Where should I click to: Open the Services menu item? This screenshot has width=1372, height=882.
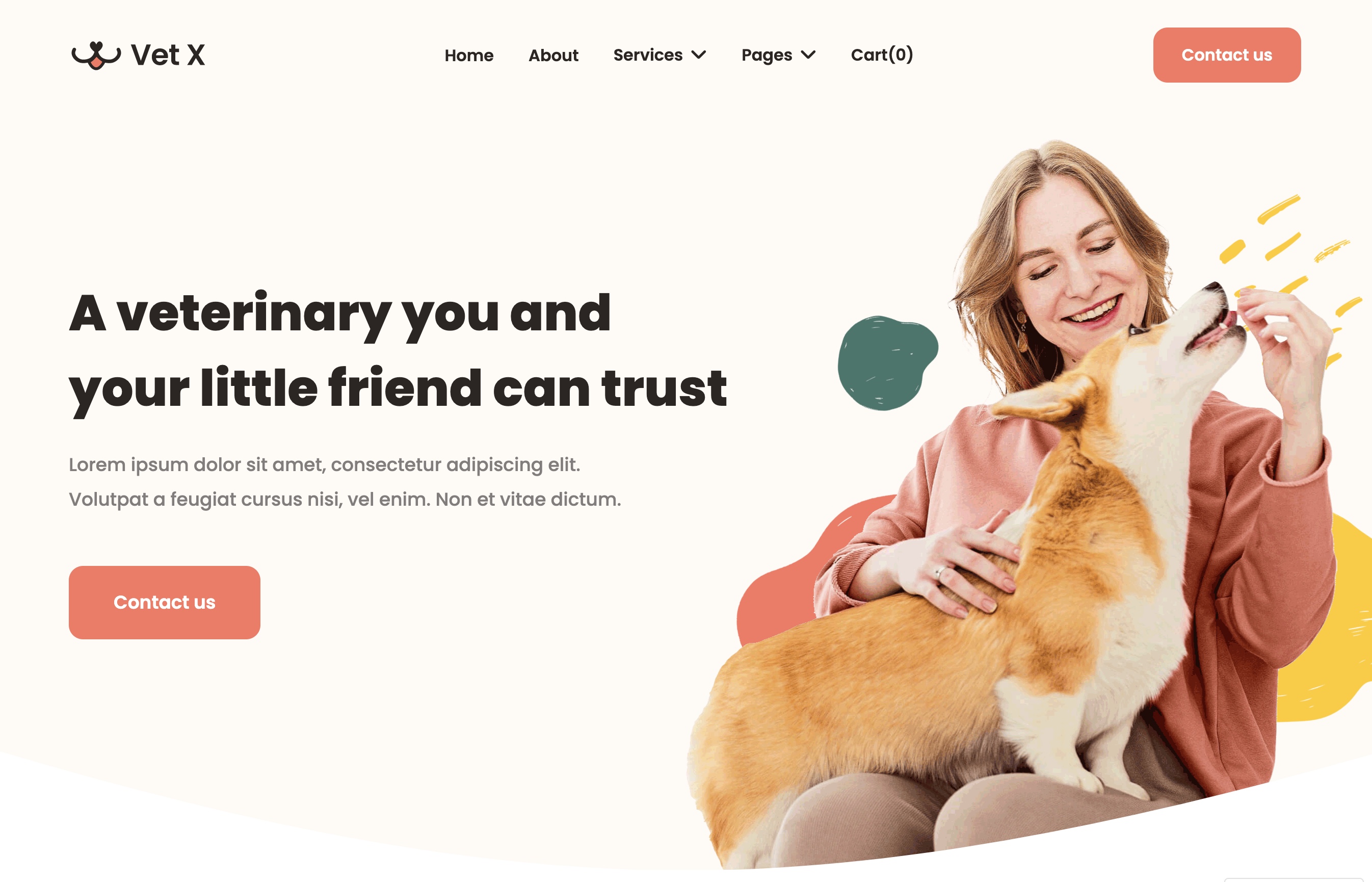pos(648,55)
